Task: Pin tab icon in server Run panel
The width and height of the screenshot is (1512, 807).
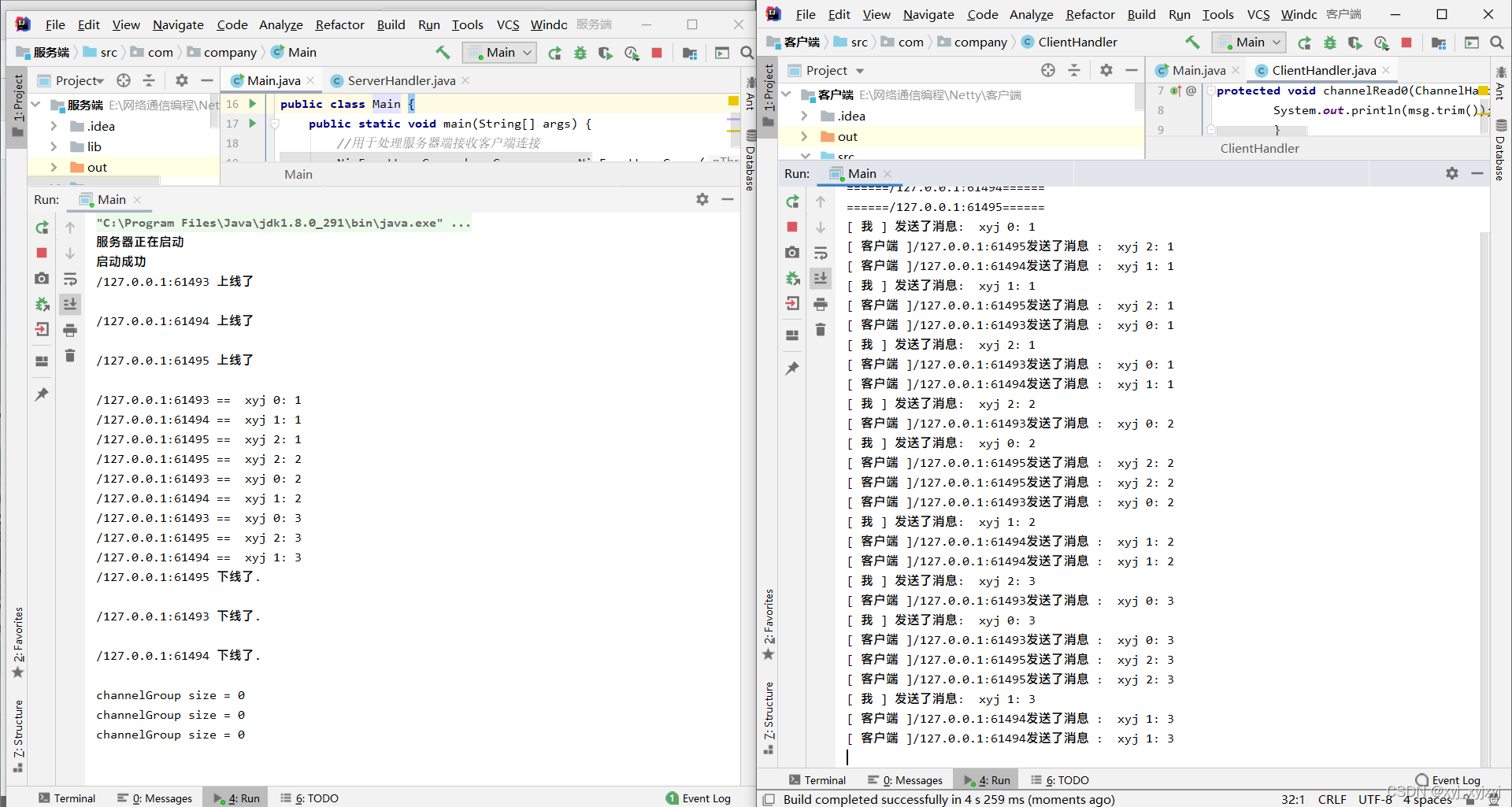Action: (x=42, y=394)
